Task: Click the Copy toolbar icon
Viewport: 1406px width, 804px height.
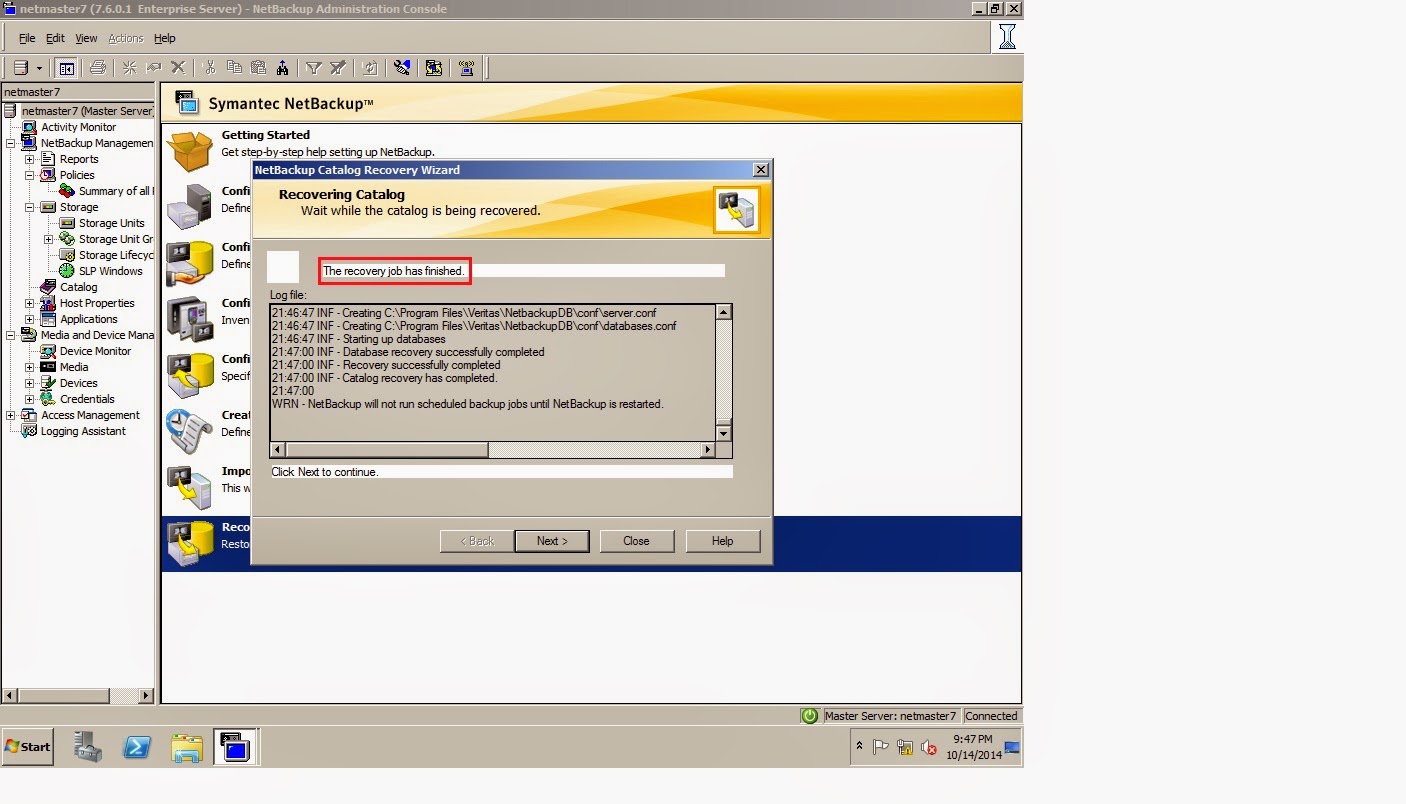Action: (x=235, y=67)
